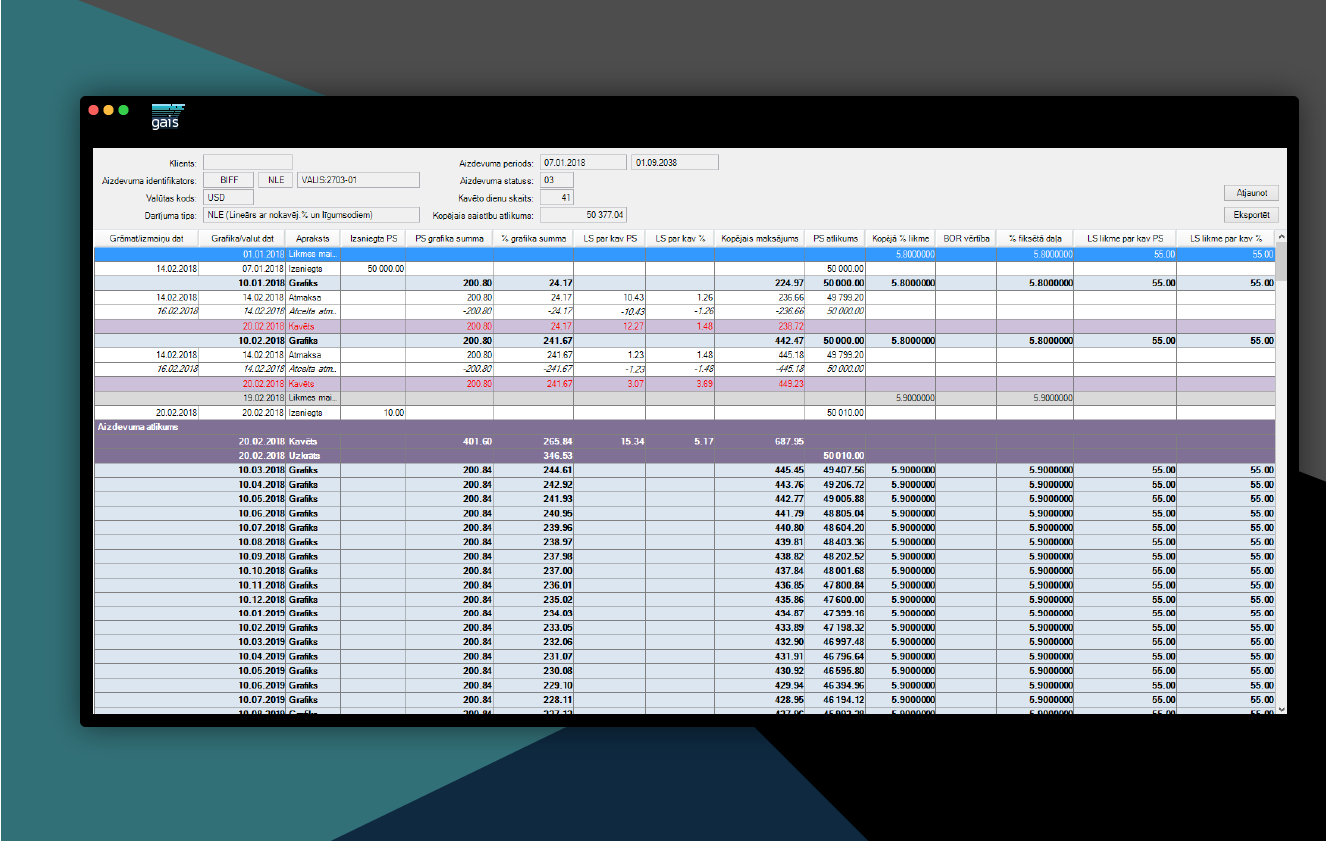Viewport: 1326px width, 841px height.
Task: Click the Darījuma tips field with NLE description
Action: (311, 214)
